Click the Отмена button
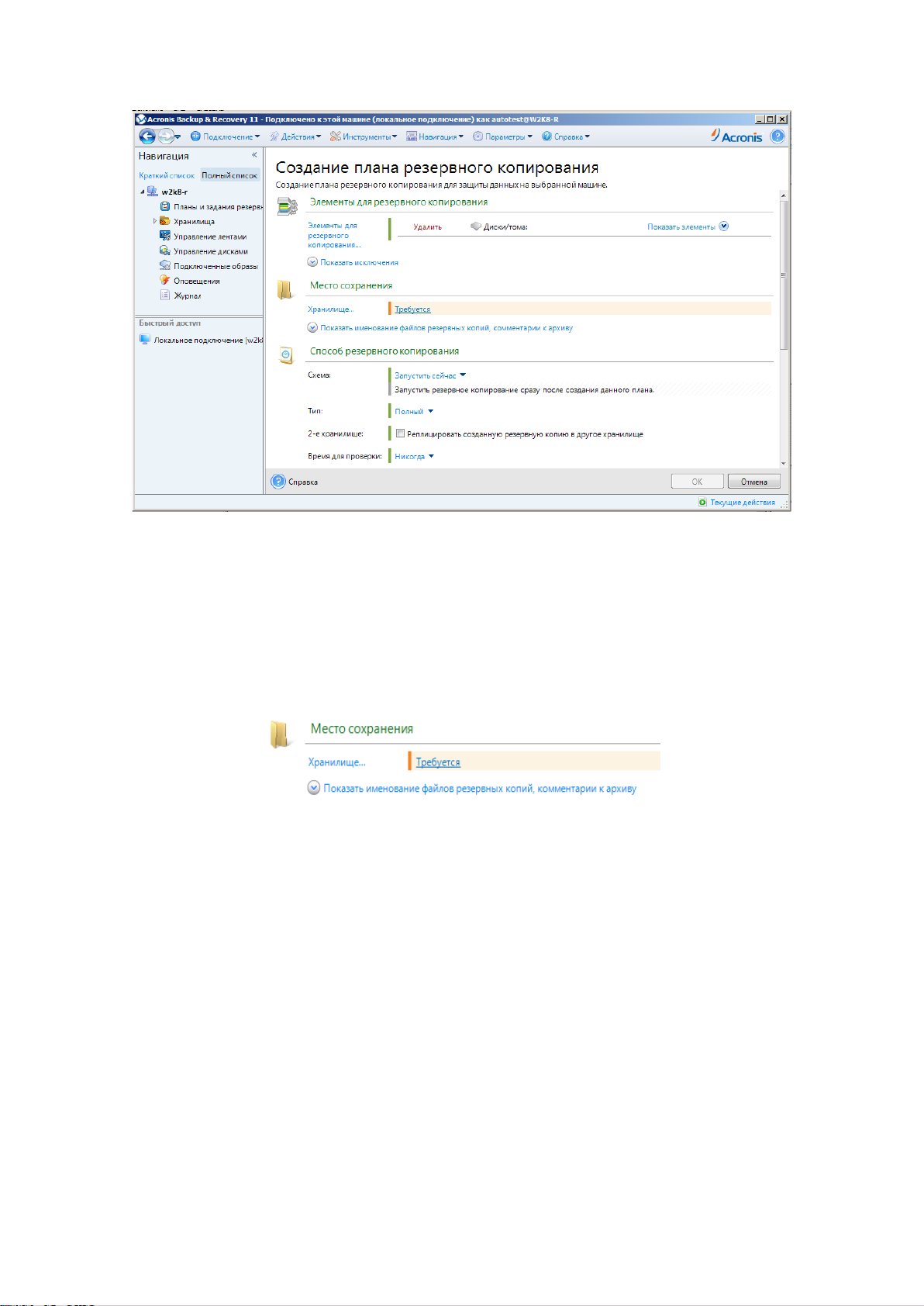 tap(753, 482)
